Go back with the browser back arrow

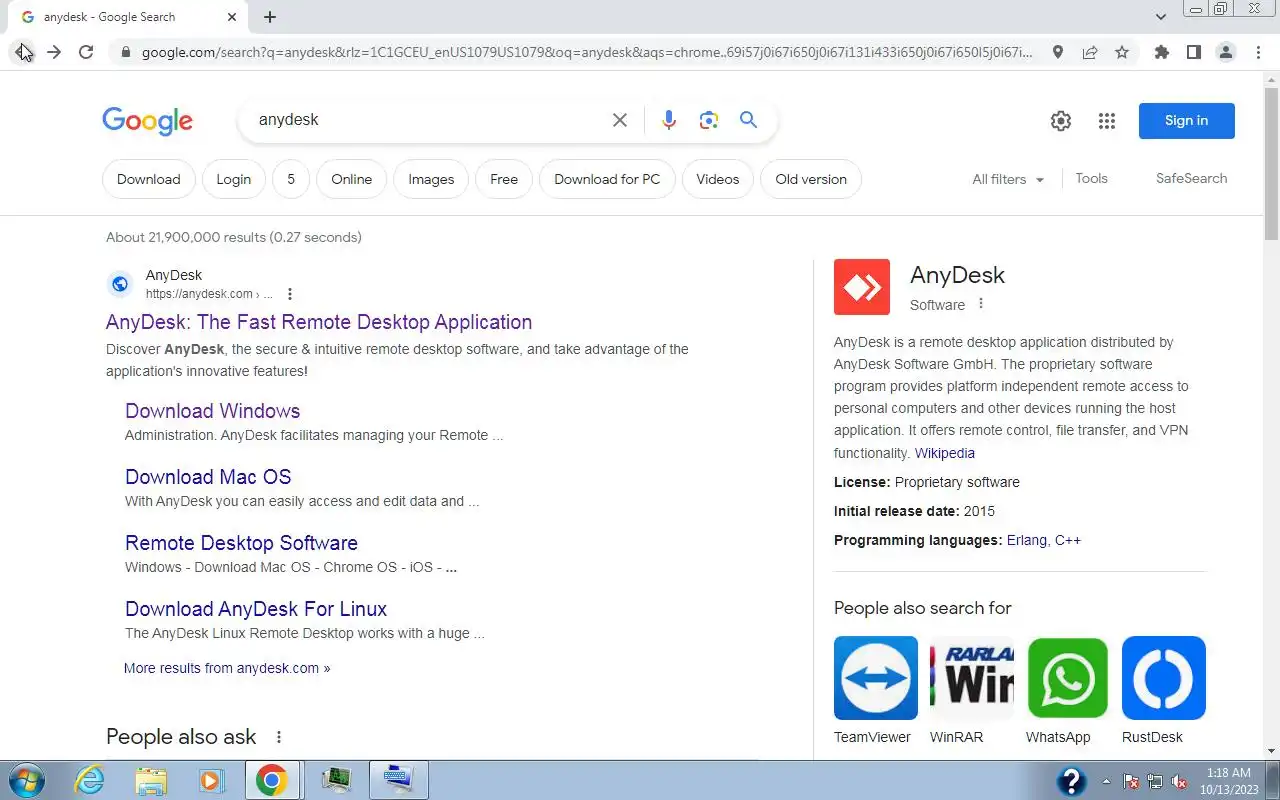(x=22, y=52)
